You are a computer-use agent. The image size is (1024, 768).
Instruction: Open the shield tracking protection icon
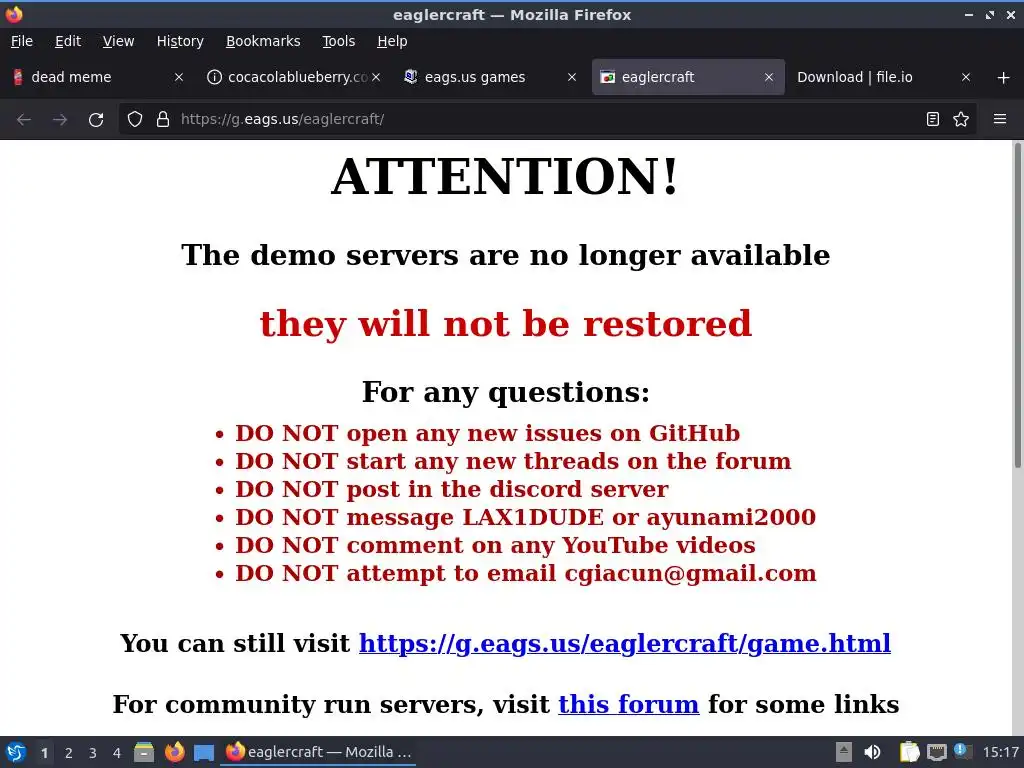point(135,119)
